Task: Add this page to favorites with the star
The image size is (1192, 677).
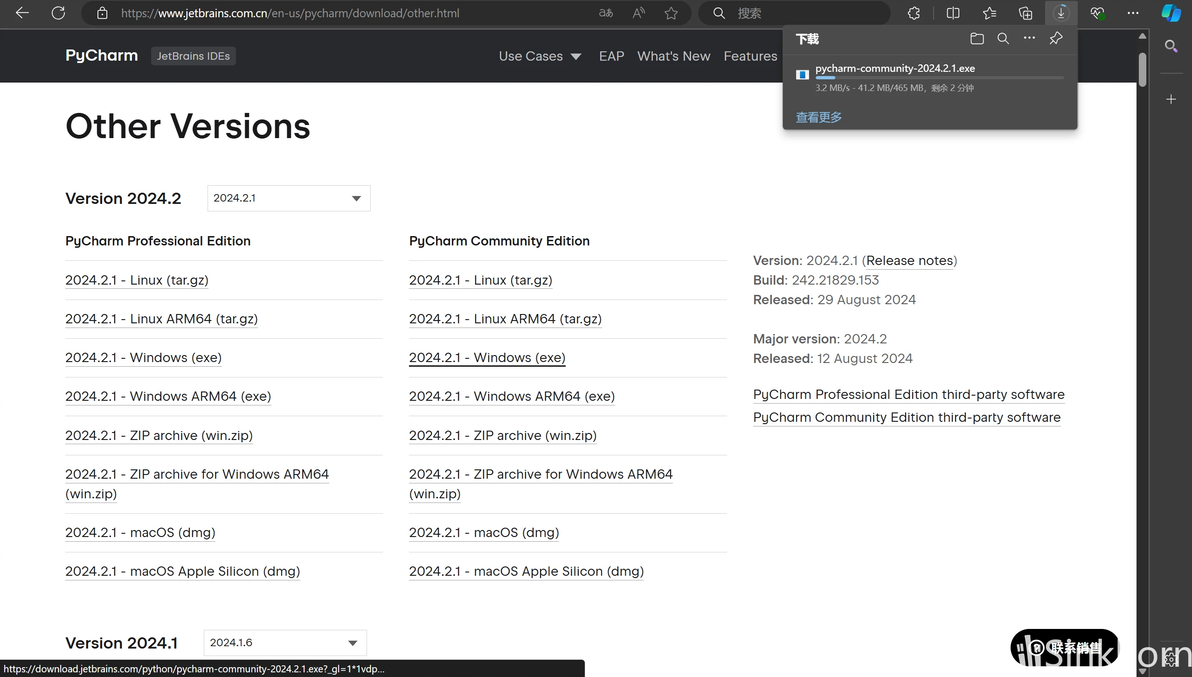Action: click(671, 13)
